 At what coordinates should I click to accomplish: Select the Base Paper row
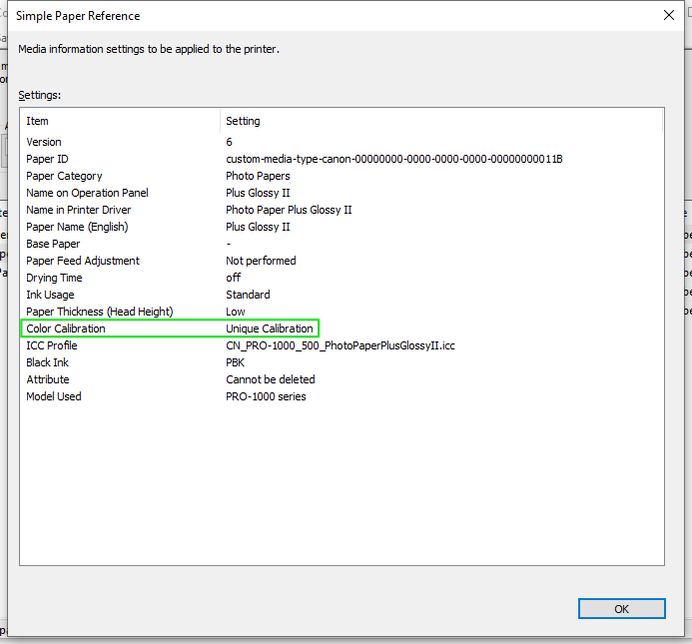click(342, 244)
